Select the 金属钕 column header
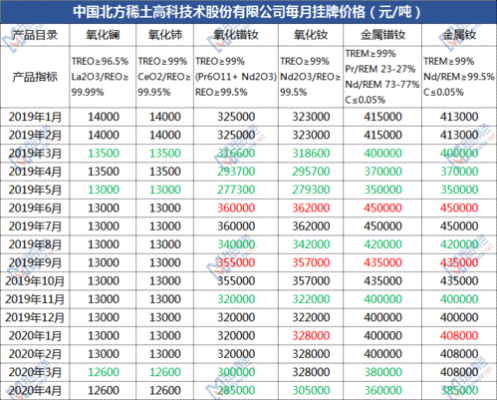 pyautogui.click(x=459, y=35)
